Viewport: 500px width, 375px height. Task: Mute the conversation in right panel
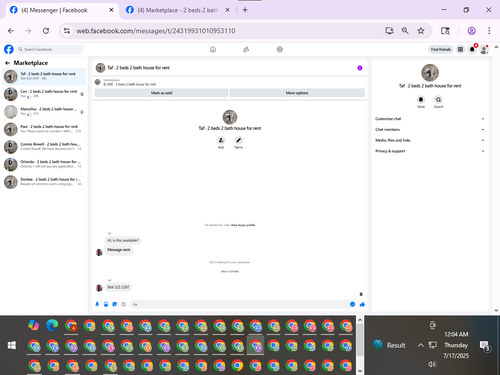tap(421, 100)
